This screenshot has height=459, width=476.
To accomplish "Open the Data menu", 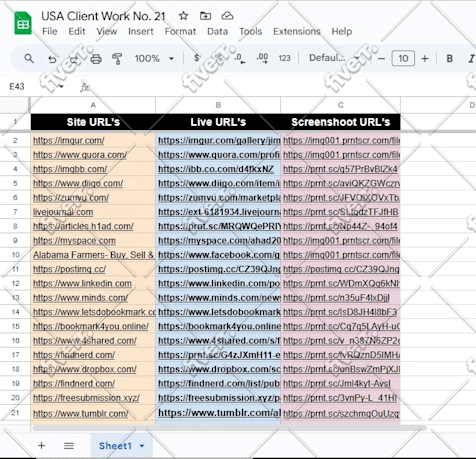I will 217,31.
